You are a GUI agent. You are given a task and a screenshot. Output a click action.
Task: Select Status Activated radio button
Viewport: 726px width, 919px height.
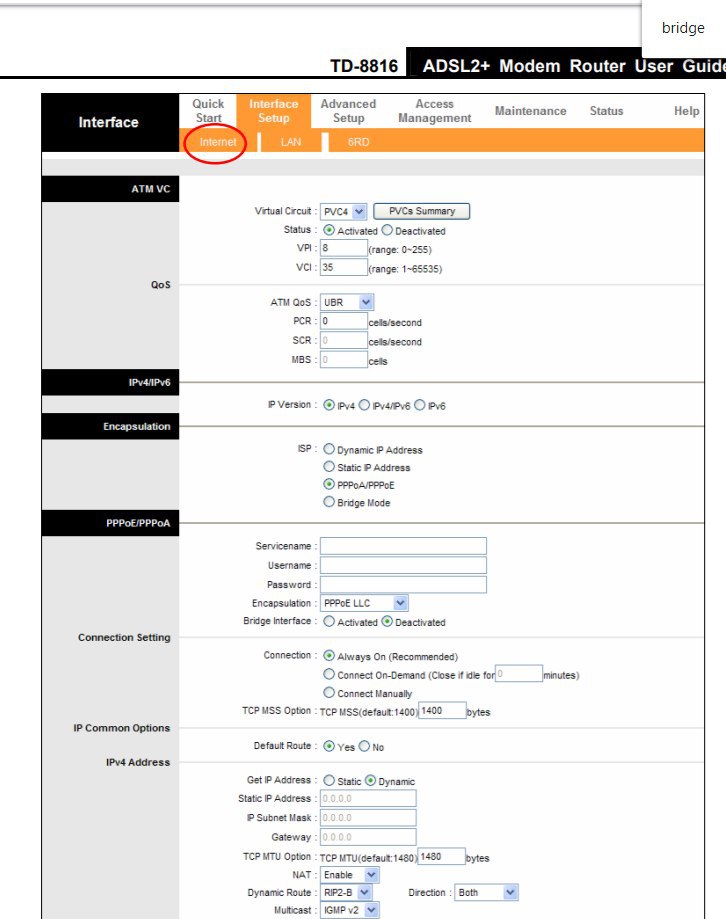coord(329,230)
